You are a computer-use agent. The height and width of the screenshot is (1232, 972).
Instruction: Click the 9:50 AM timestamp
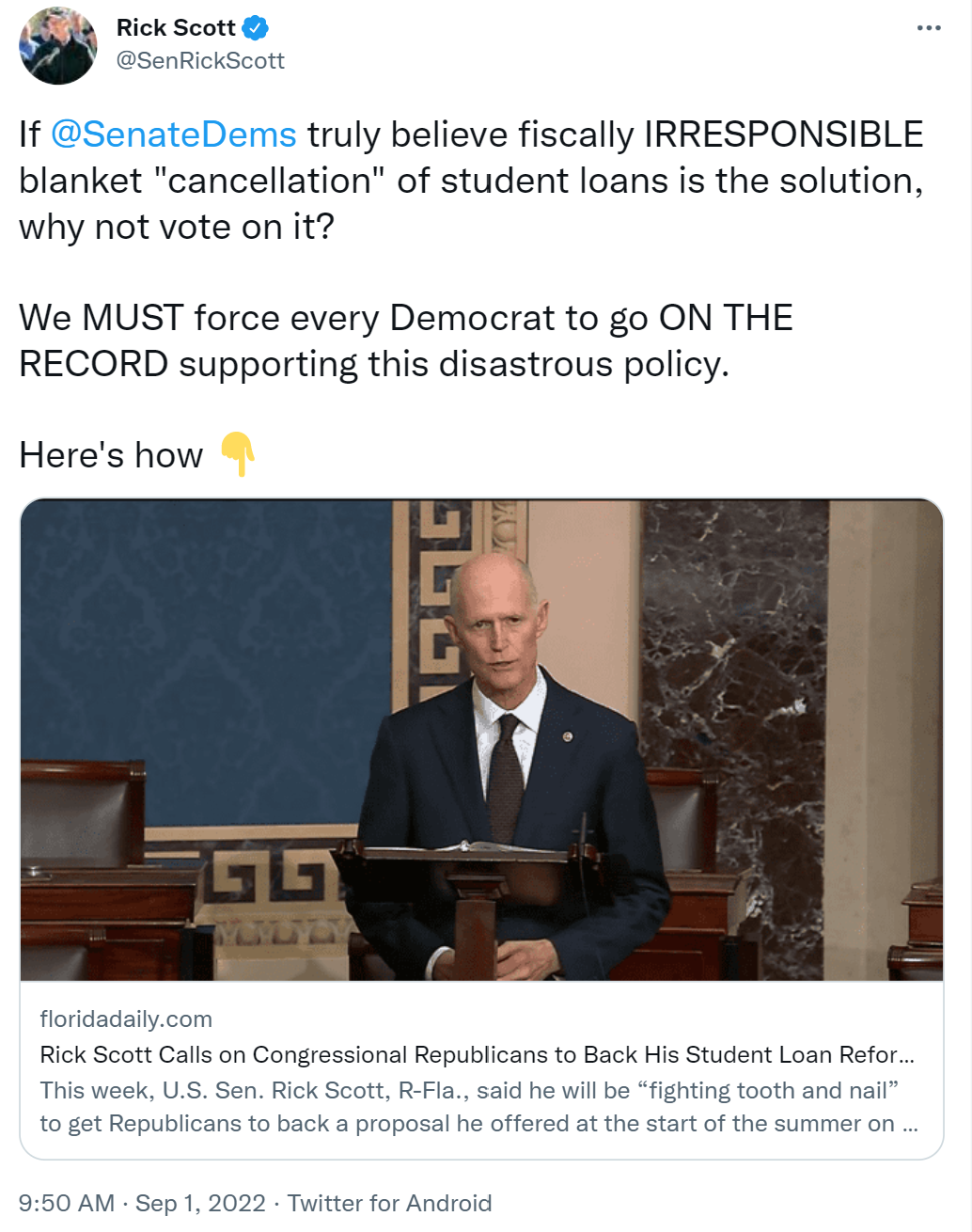coord(67,1203)
